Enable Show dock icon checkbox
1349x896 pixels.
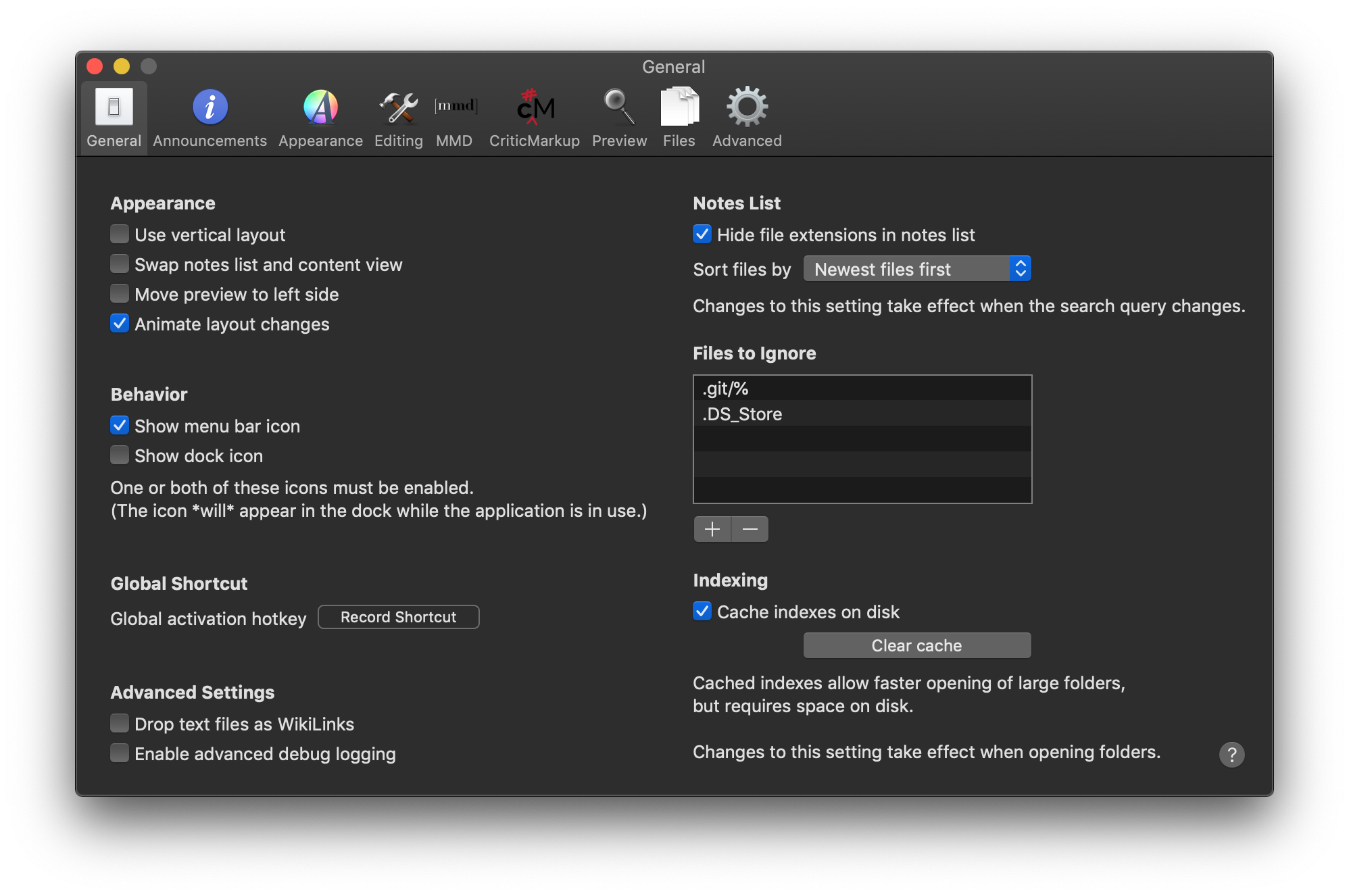pos(120,455)
